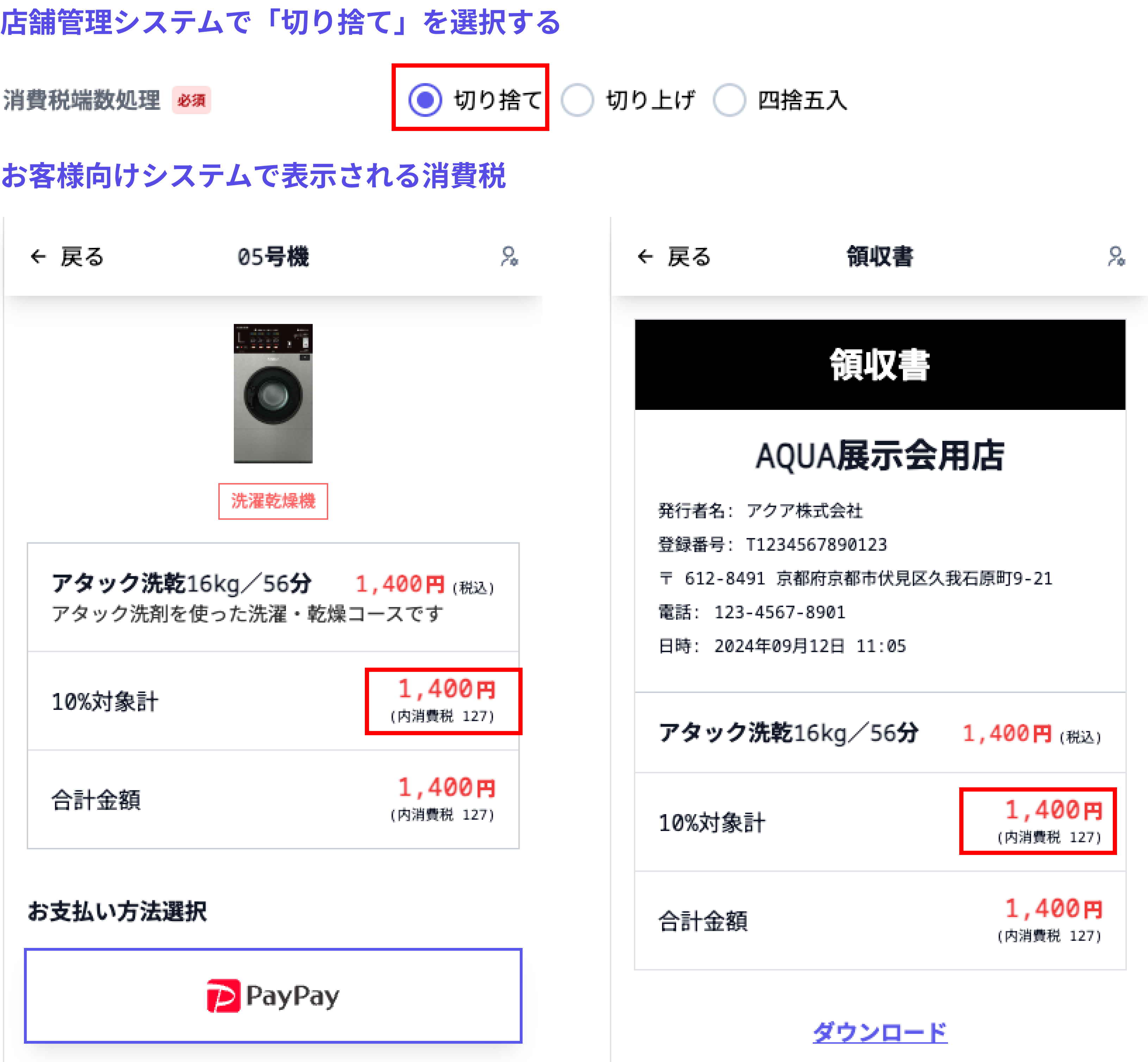
Task: Click 戻る text on 05号機 screen
Action: coord(82,256)
